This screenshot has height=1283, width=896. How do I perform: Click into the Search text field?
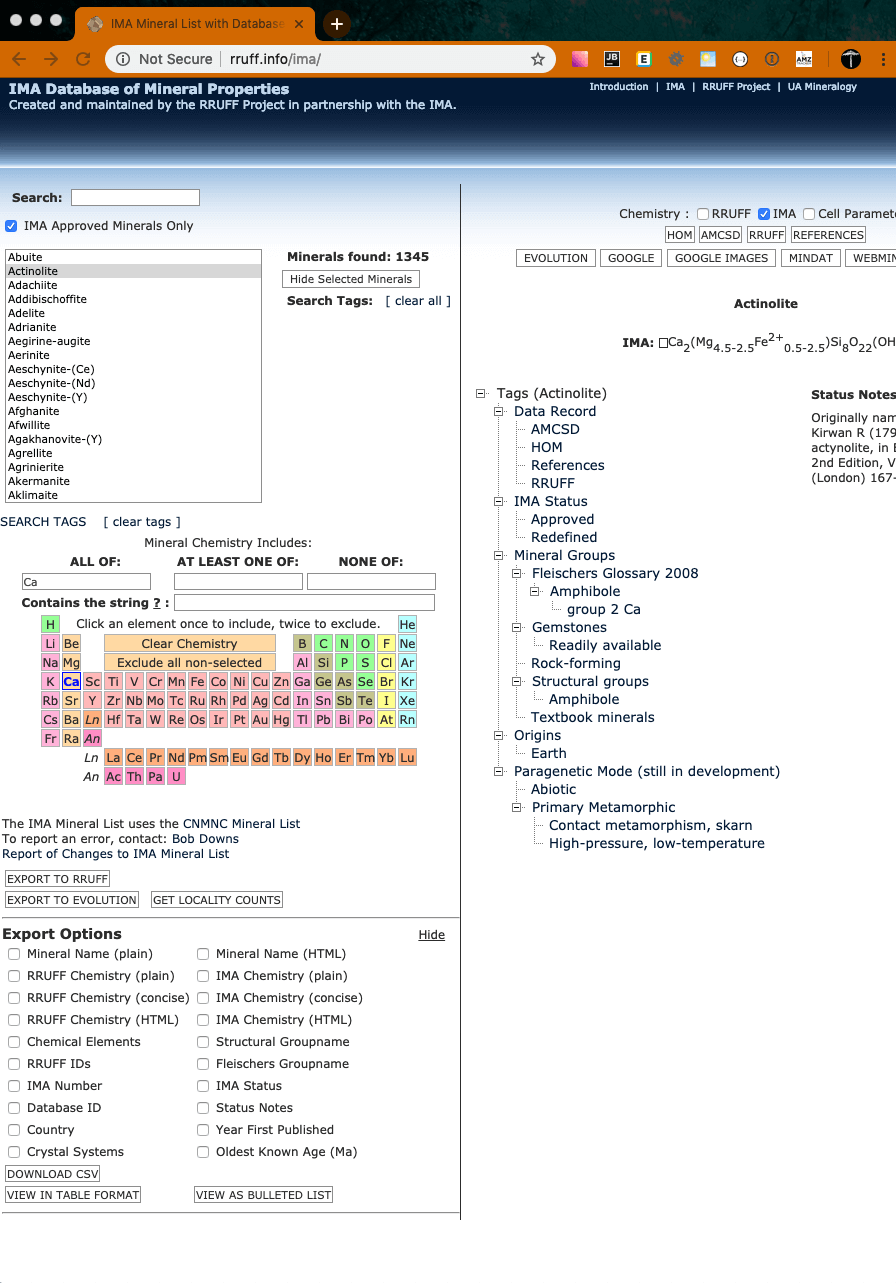[x=135, y=198]
